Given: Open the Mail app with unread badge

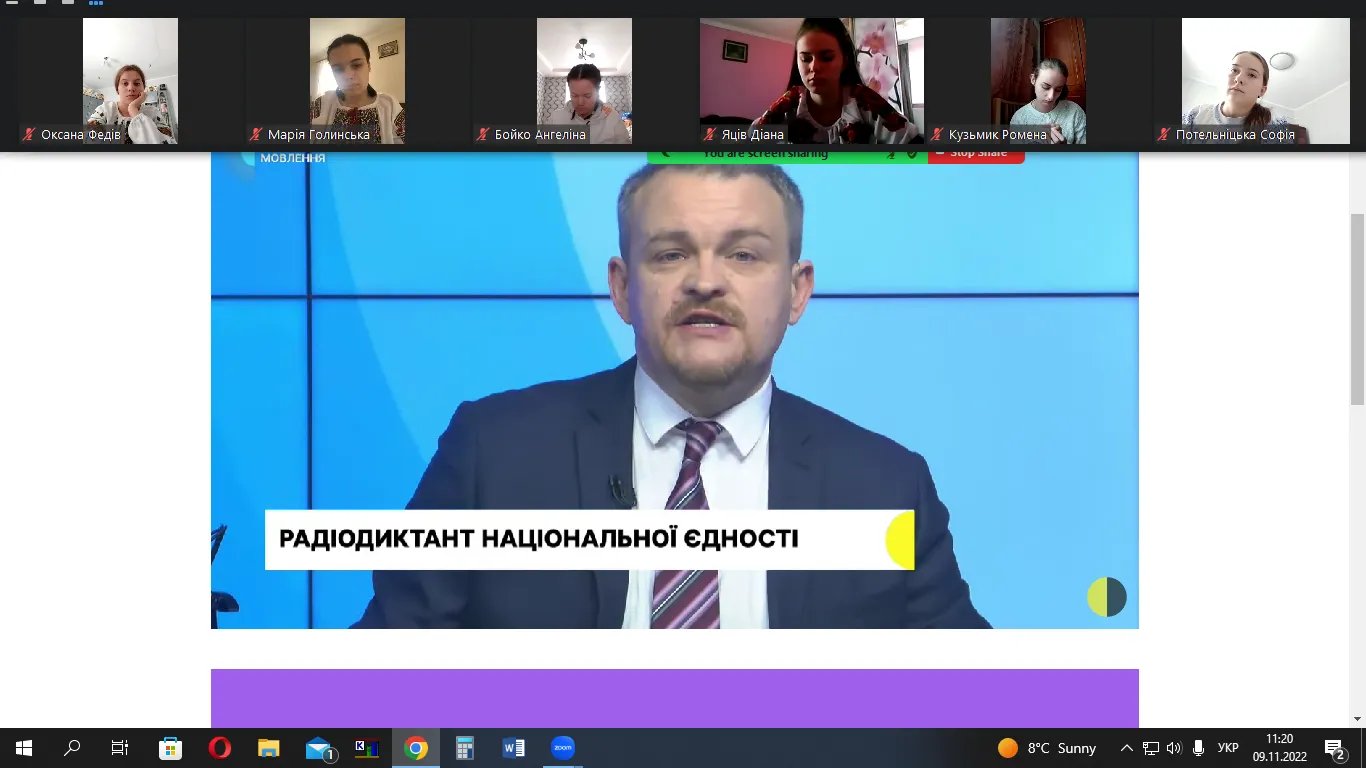Looking at the screenshot, I should coord(319,748).
